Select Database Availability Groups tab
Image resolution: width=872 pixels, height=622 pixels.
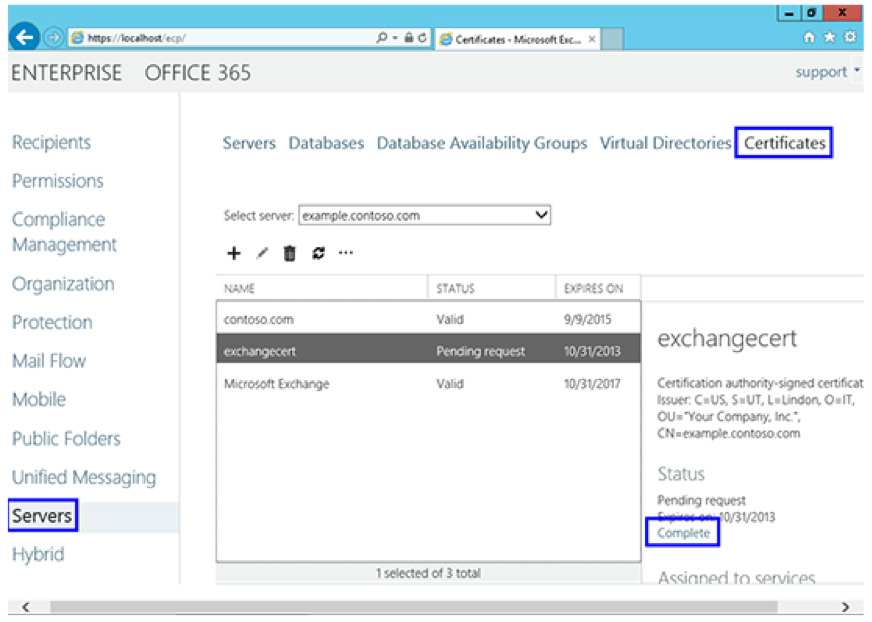click(x=481, y=143)
